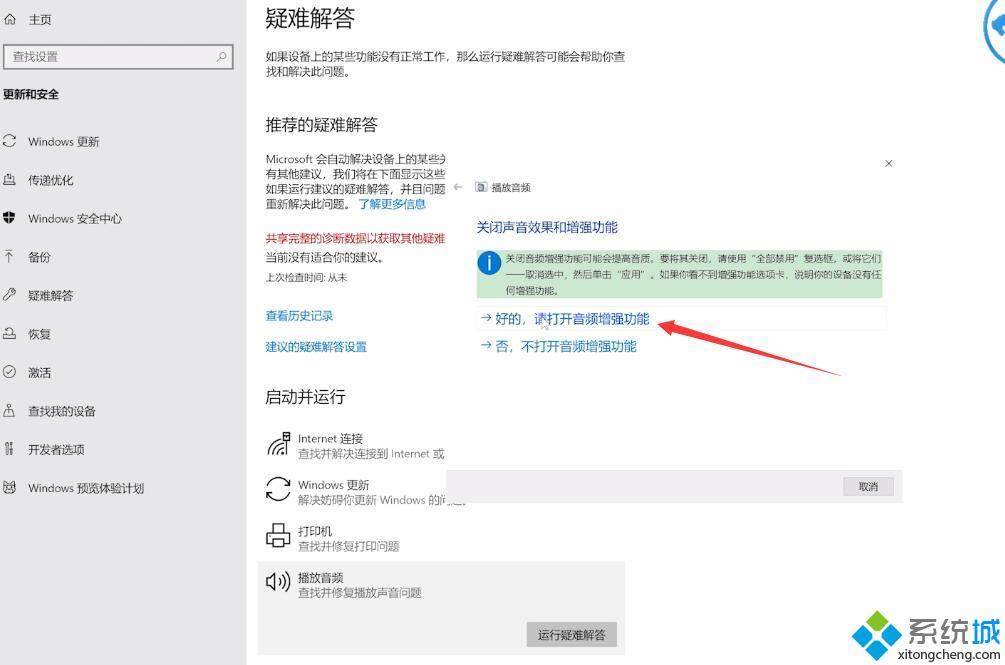Viewport: 1005px width, 665px height.
Task: Click the Home icon in sidebar
Action: [x=10, y=19]
